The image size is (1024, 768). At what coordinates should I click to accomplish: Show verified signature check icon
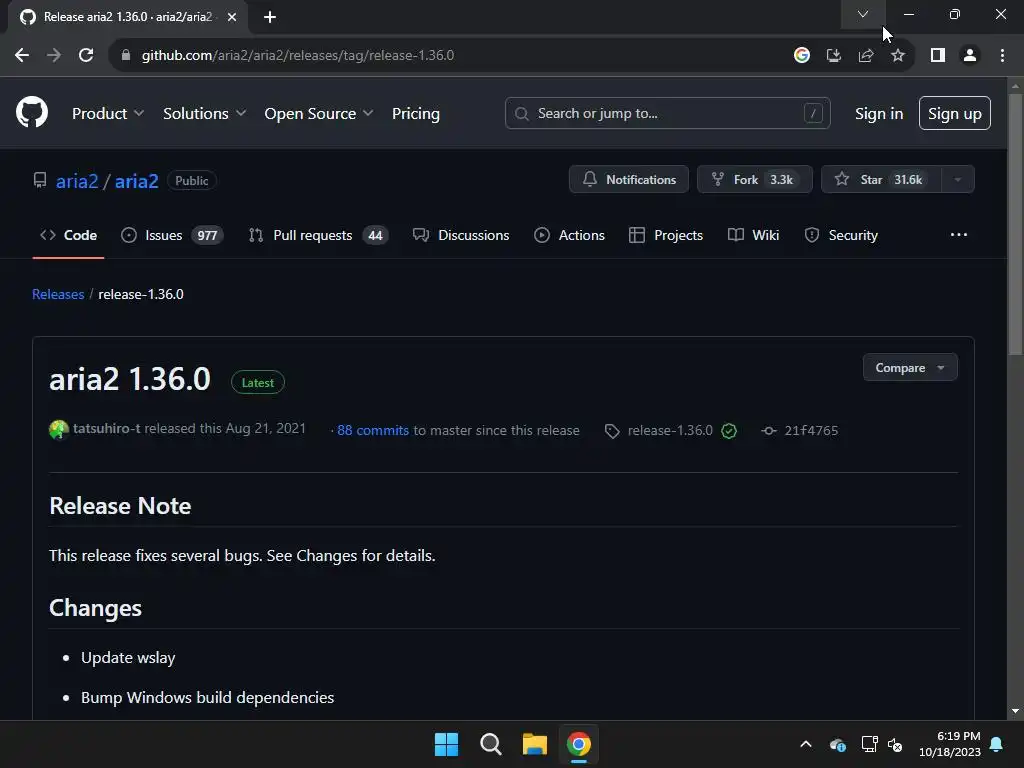tap(729, 430)
